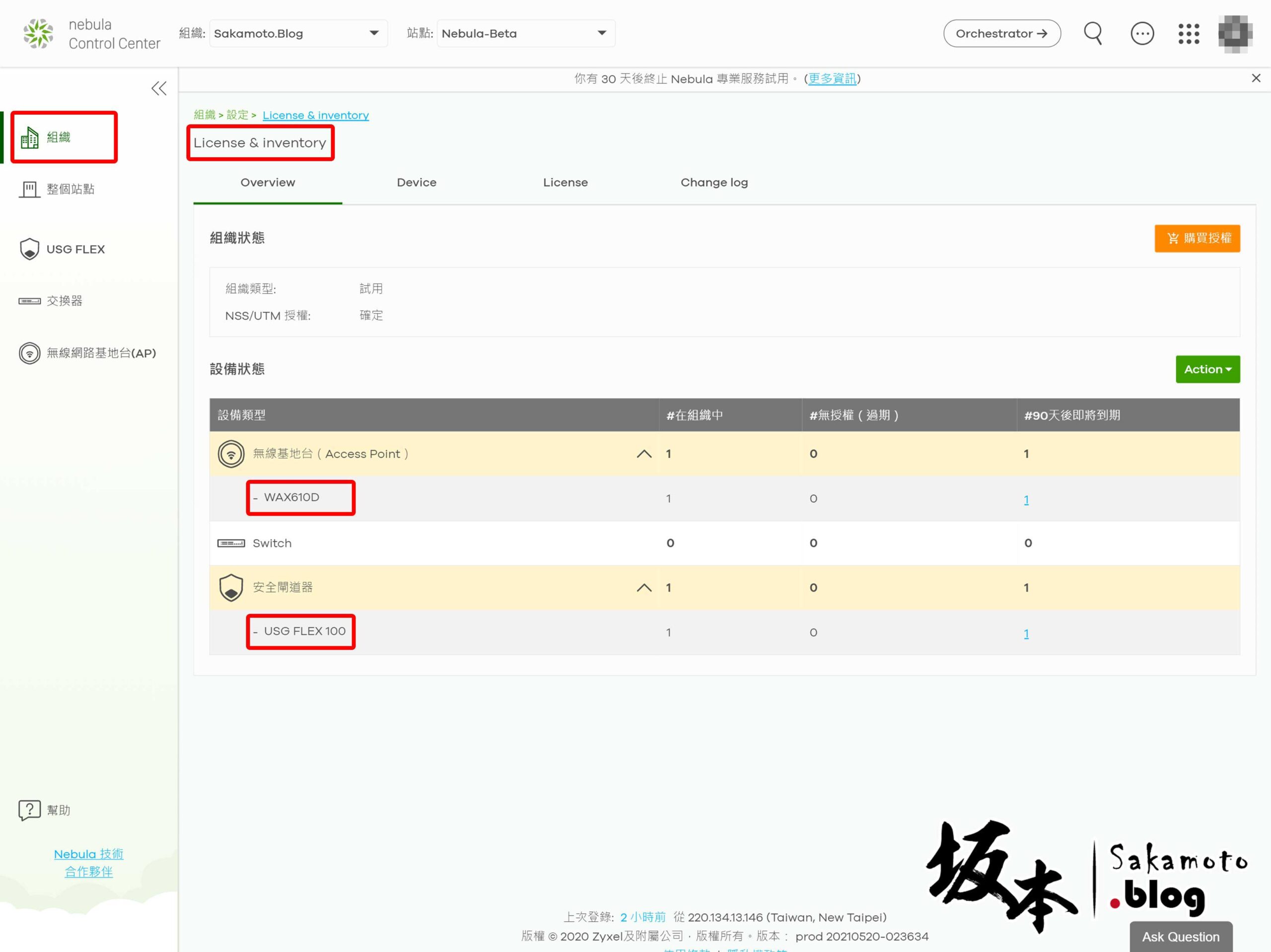This screenshot has width=1271, height=952.
Task: Dismiss the trial notification banner
Action: click(1256, 78)
